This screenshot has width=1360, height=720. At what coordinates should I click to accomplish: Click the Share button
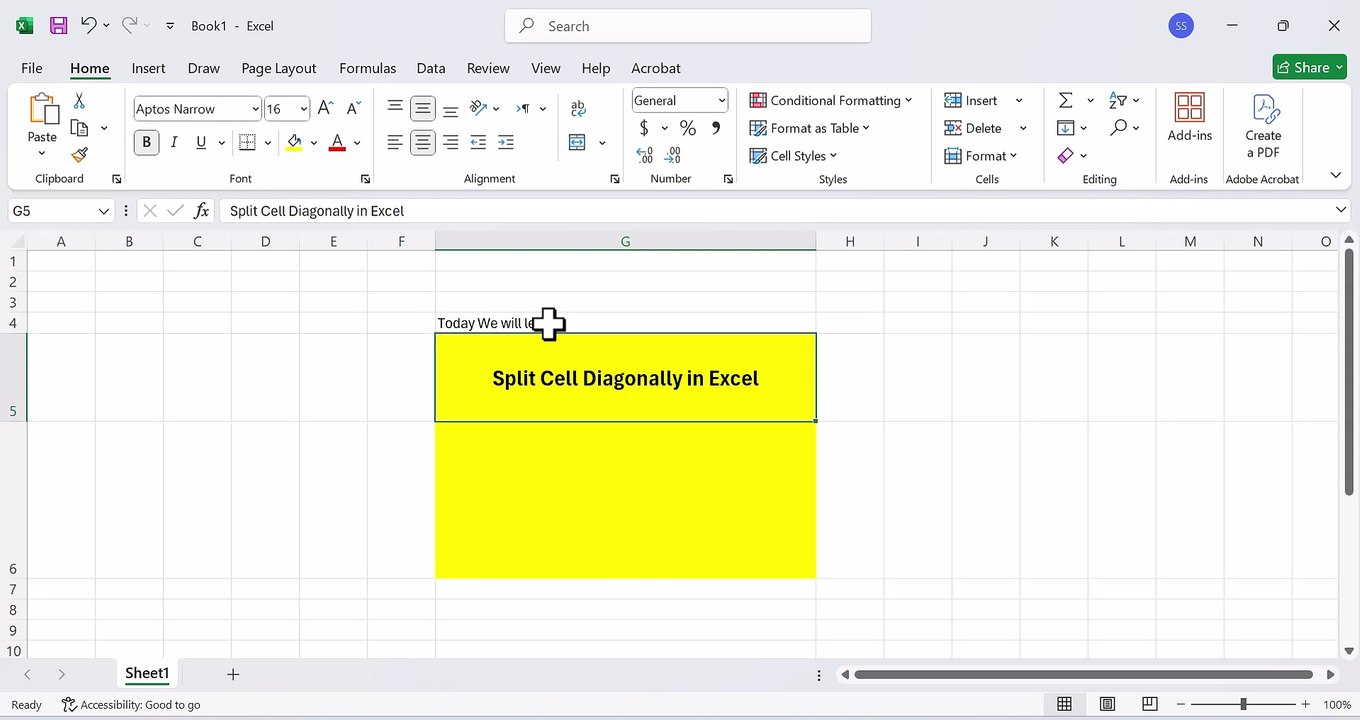tap(1309, 67)
